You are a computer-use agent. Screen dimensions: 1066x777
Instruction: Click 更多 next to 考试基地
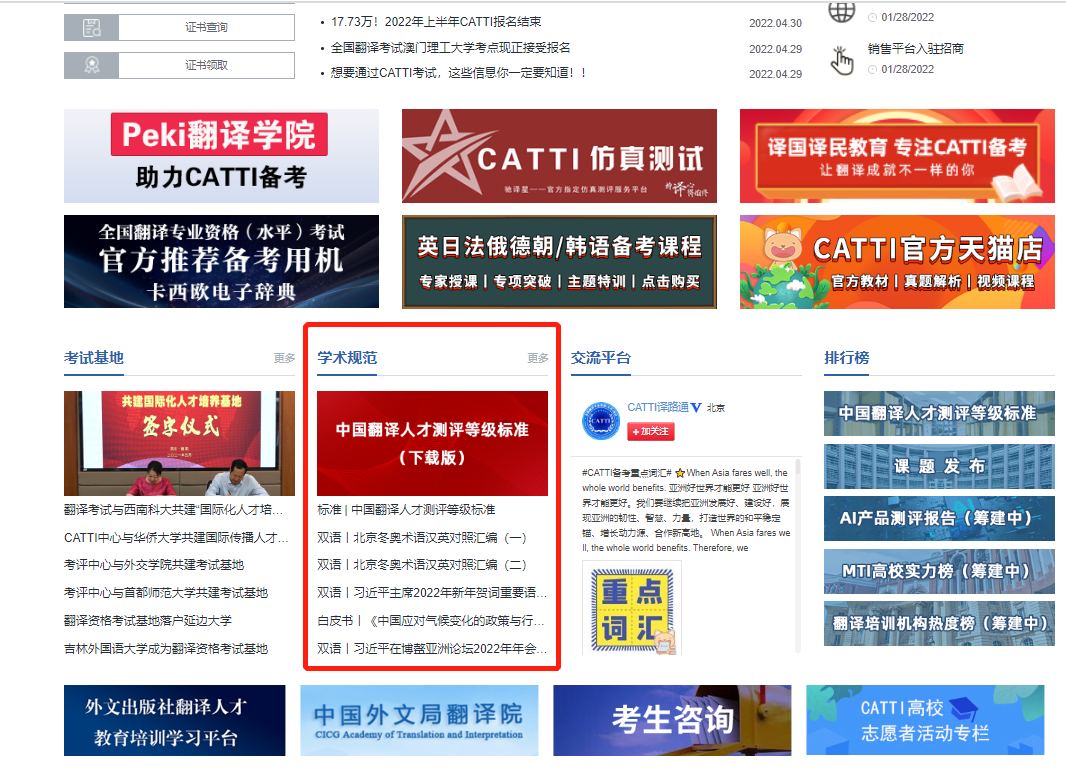[x=284, y=358]
